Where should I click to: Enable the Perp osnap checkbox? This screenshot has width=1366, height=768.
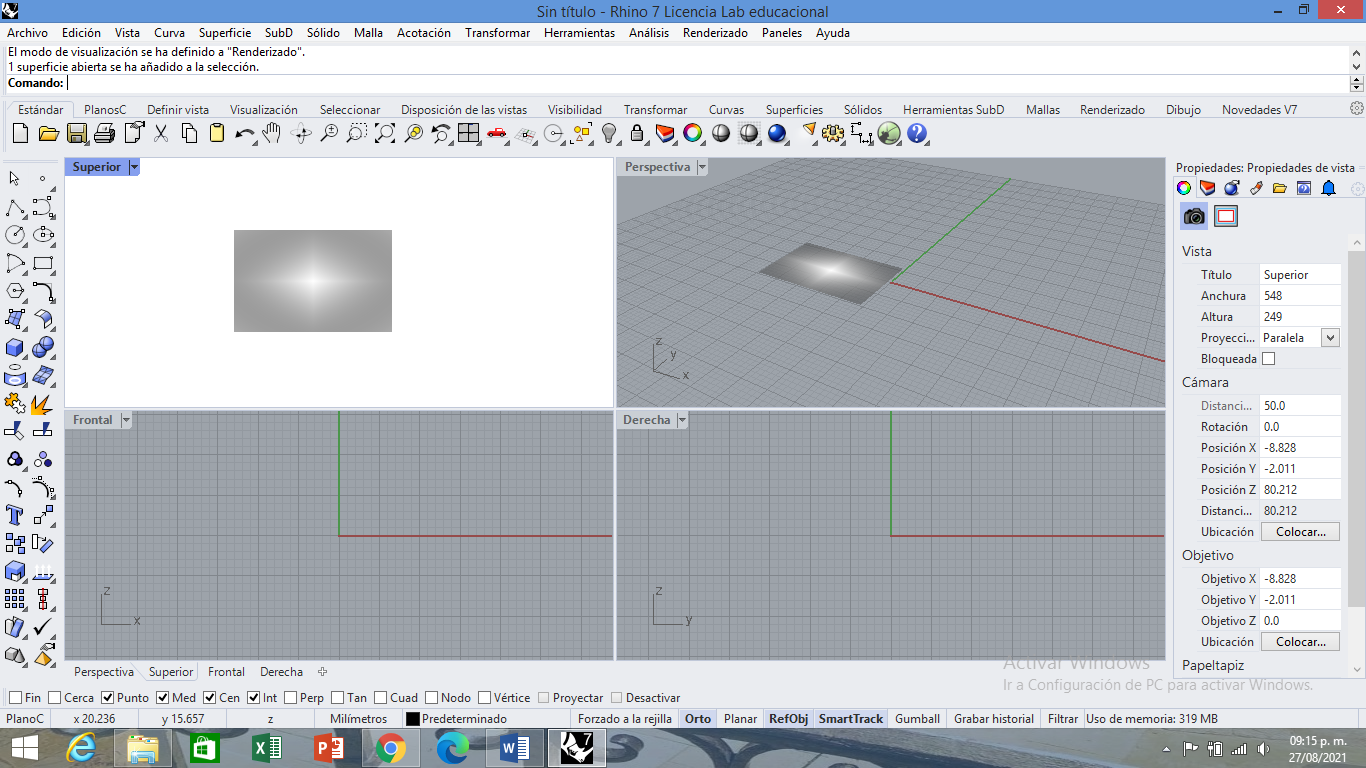pyautogui.click(x=290, y=697)
